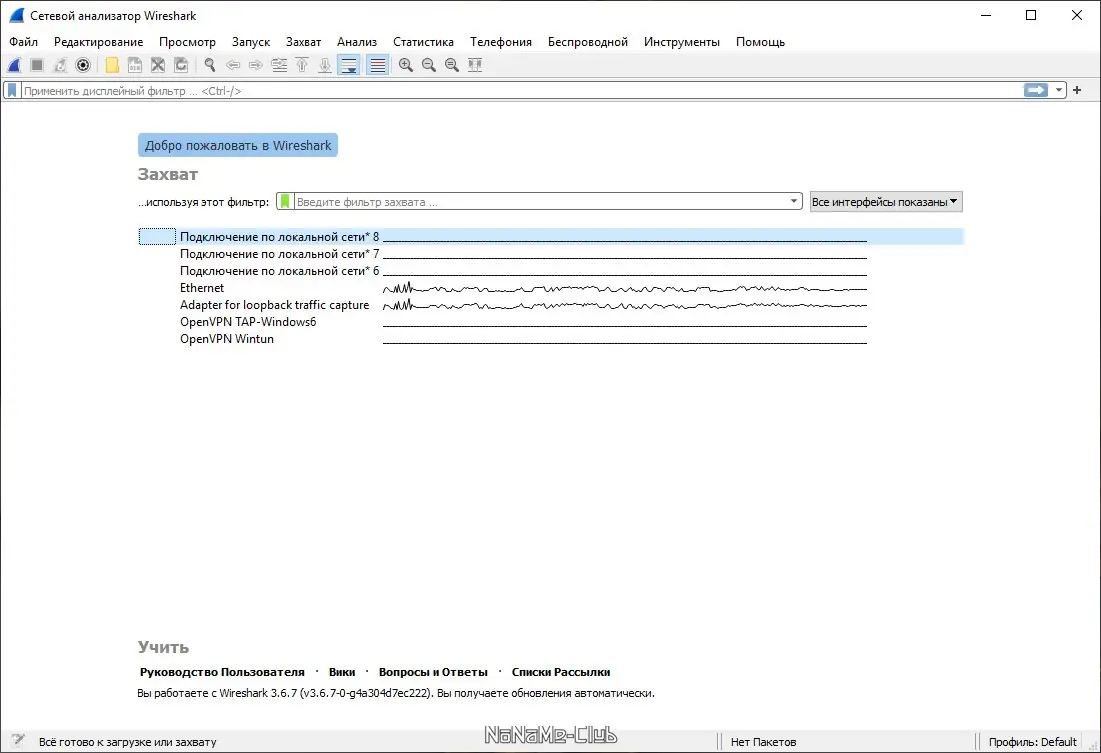Add a display filter button with plus
Screen dimensions: 1101x753
1077,90
